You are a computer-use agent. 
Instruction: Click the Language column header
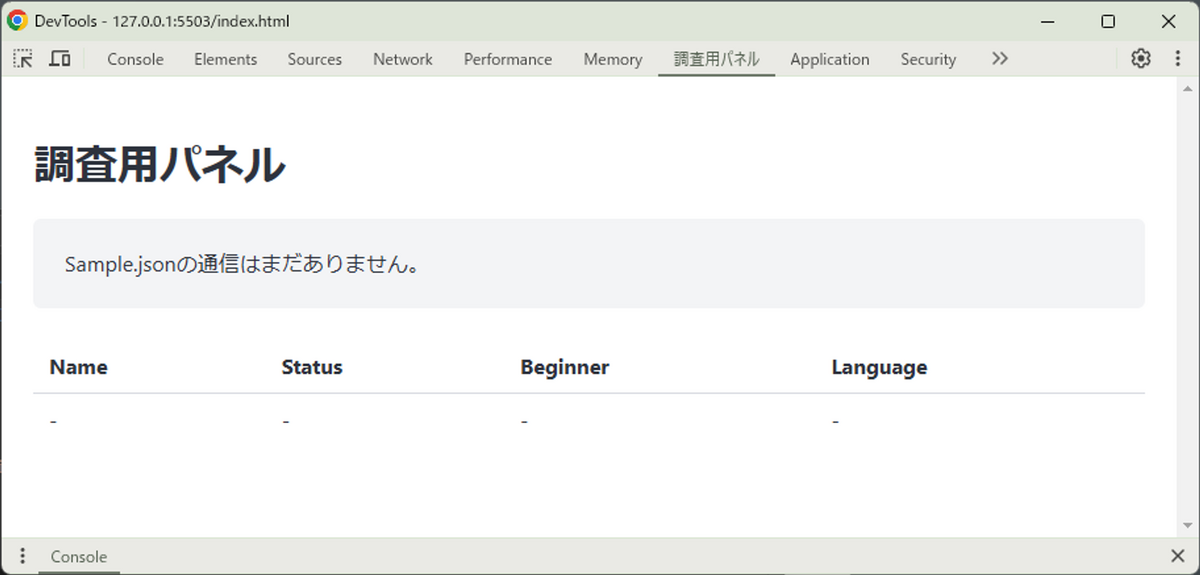point(879,367)
